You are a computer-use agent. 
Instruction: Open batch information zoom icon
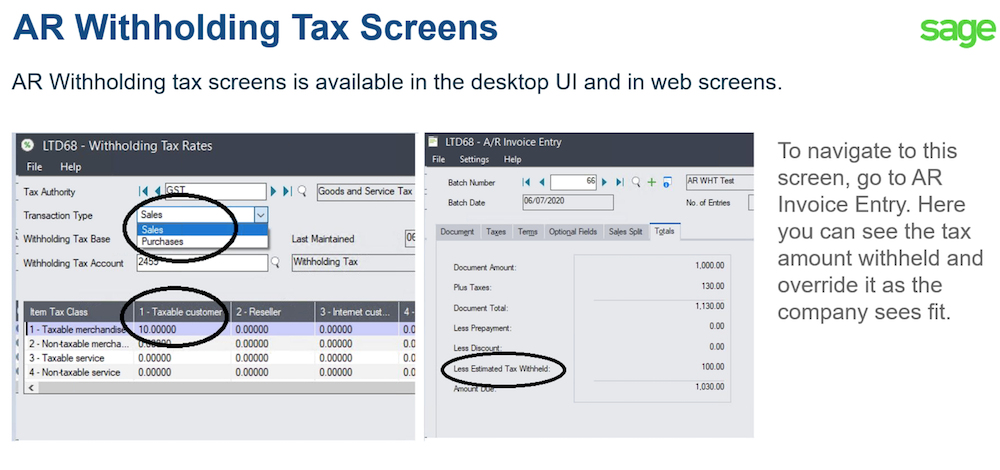(667, 182)
